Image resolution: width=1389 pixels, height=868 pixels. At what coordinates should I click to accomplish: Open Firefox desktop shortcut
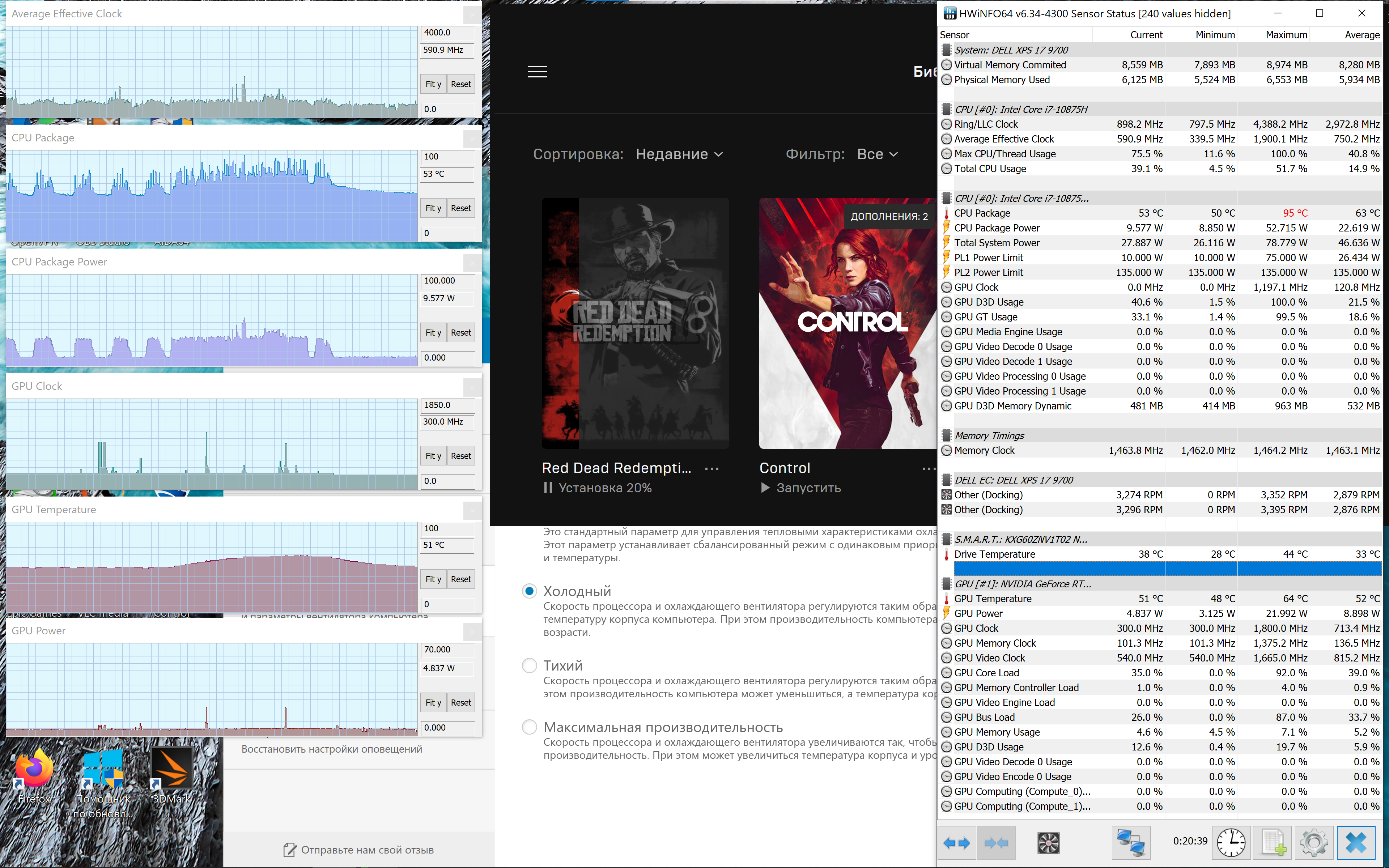point(34,775)
